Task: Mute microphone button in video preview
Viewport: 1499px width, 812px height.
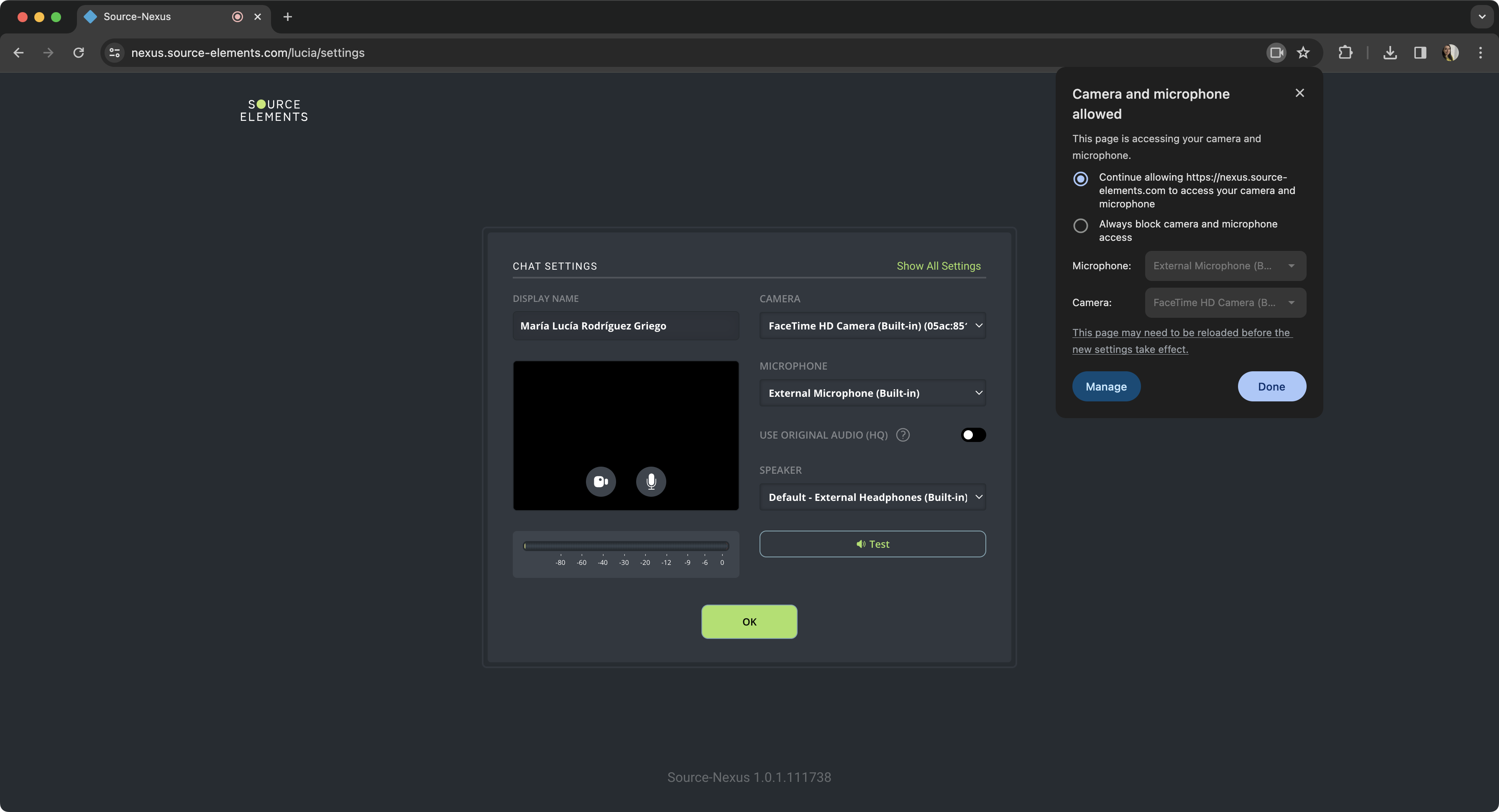Action: coord(650,482)
